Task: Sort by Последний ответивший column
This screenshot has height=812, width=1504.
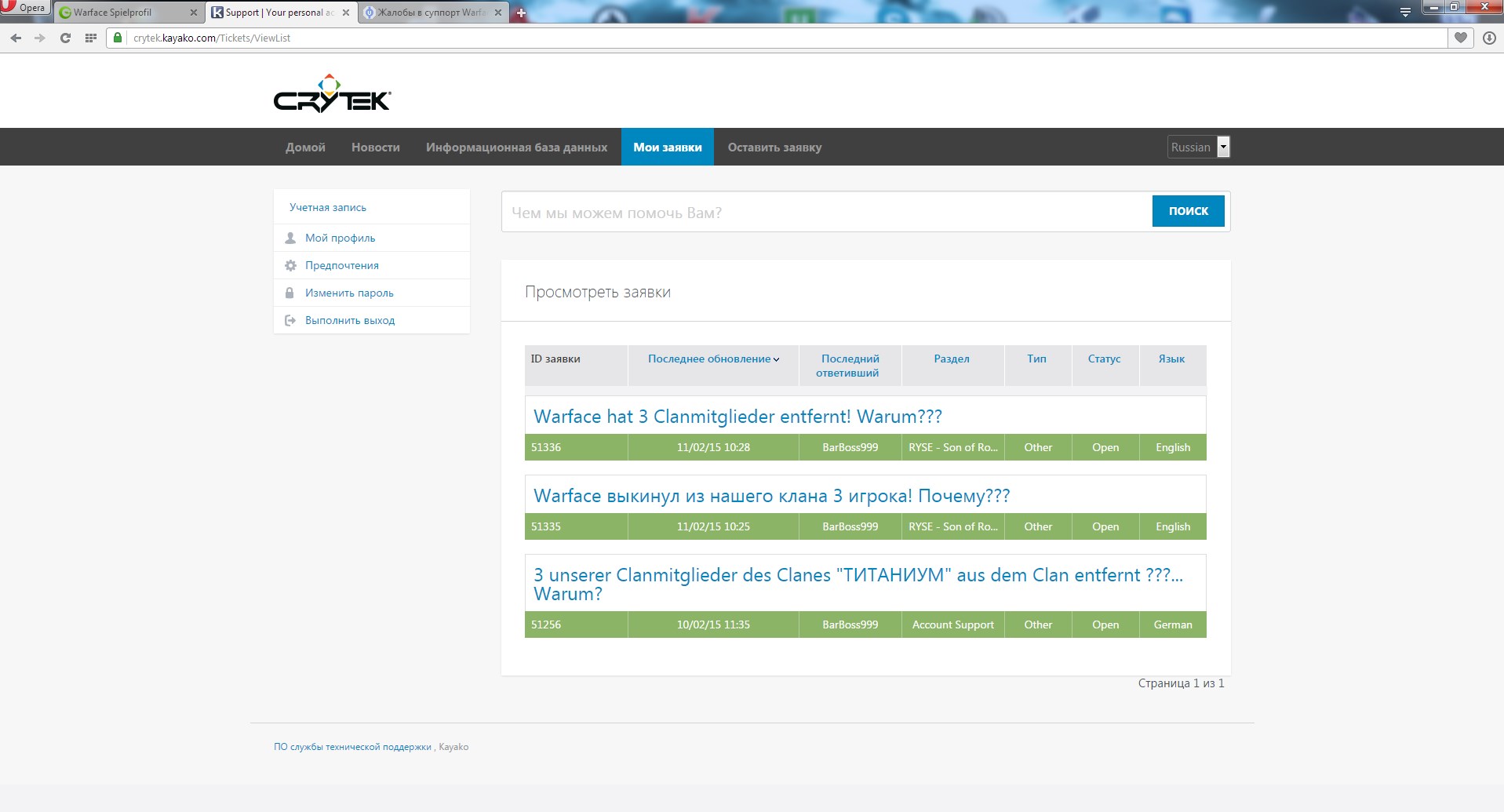Action: point(850,366)
